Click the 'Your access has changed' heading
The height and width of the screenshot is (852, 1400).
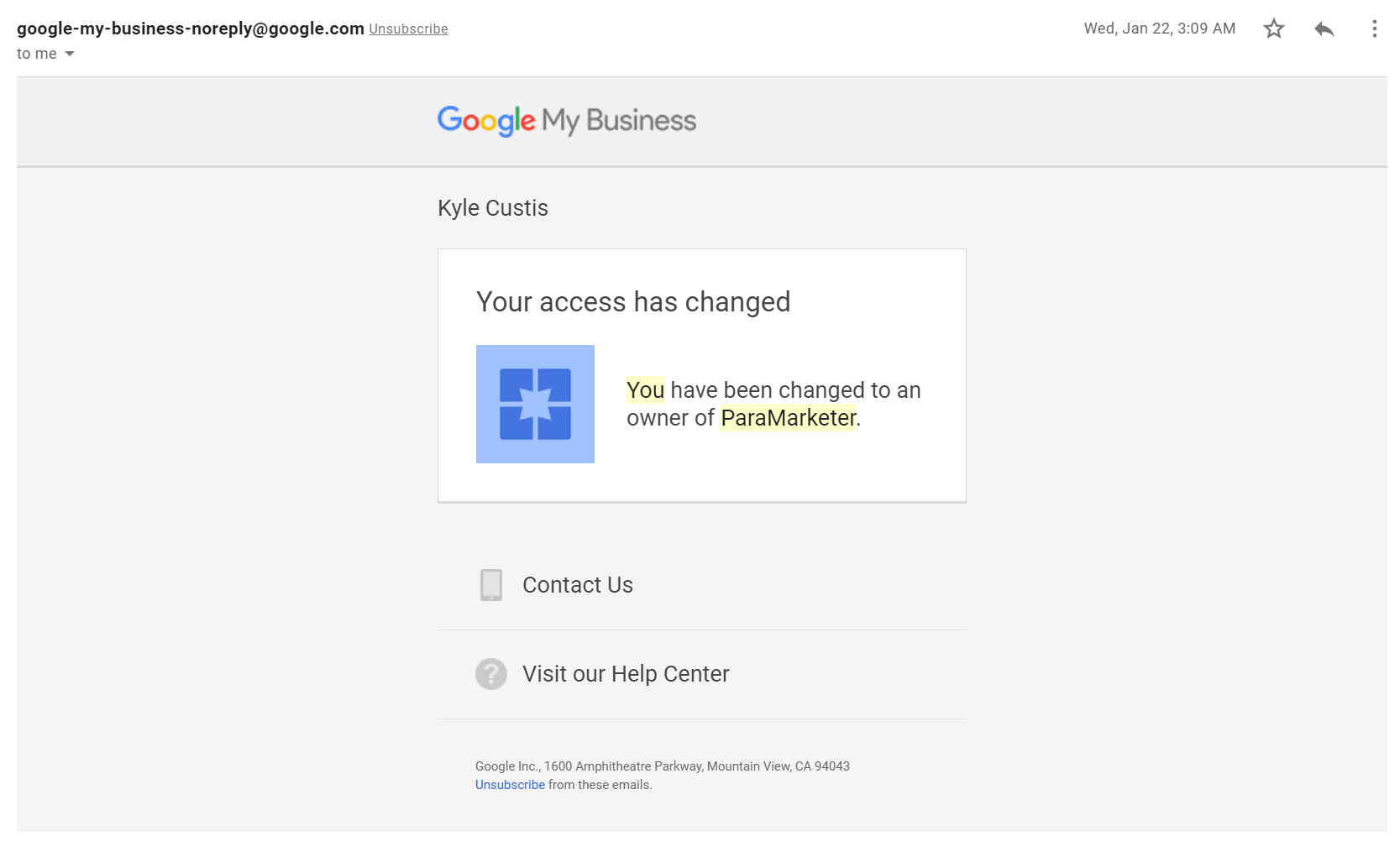click(x=633, y=302)
